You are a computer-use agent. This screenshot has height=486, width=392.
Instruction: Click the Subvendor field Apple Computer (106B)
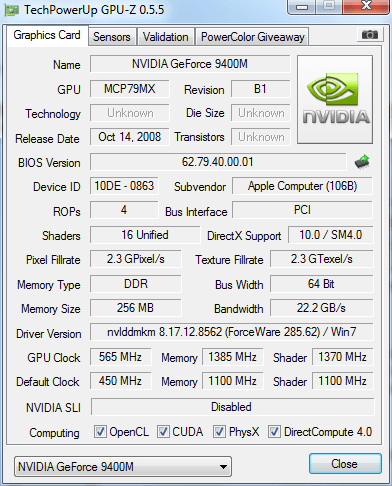tap(302, 186)
